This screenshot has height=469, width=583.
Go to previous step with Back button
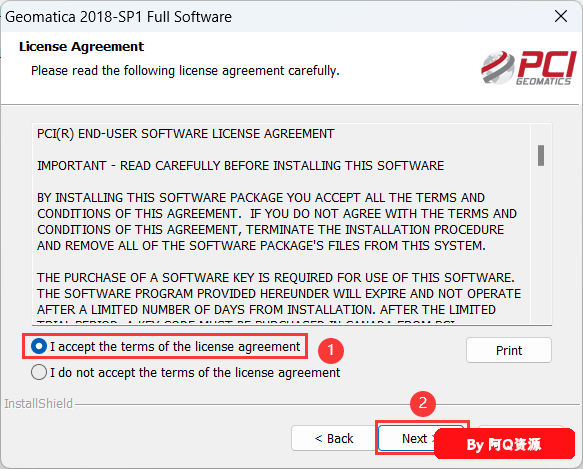pos(334,439)
